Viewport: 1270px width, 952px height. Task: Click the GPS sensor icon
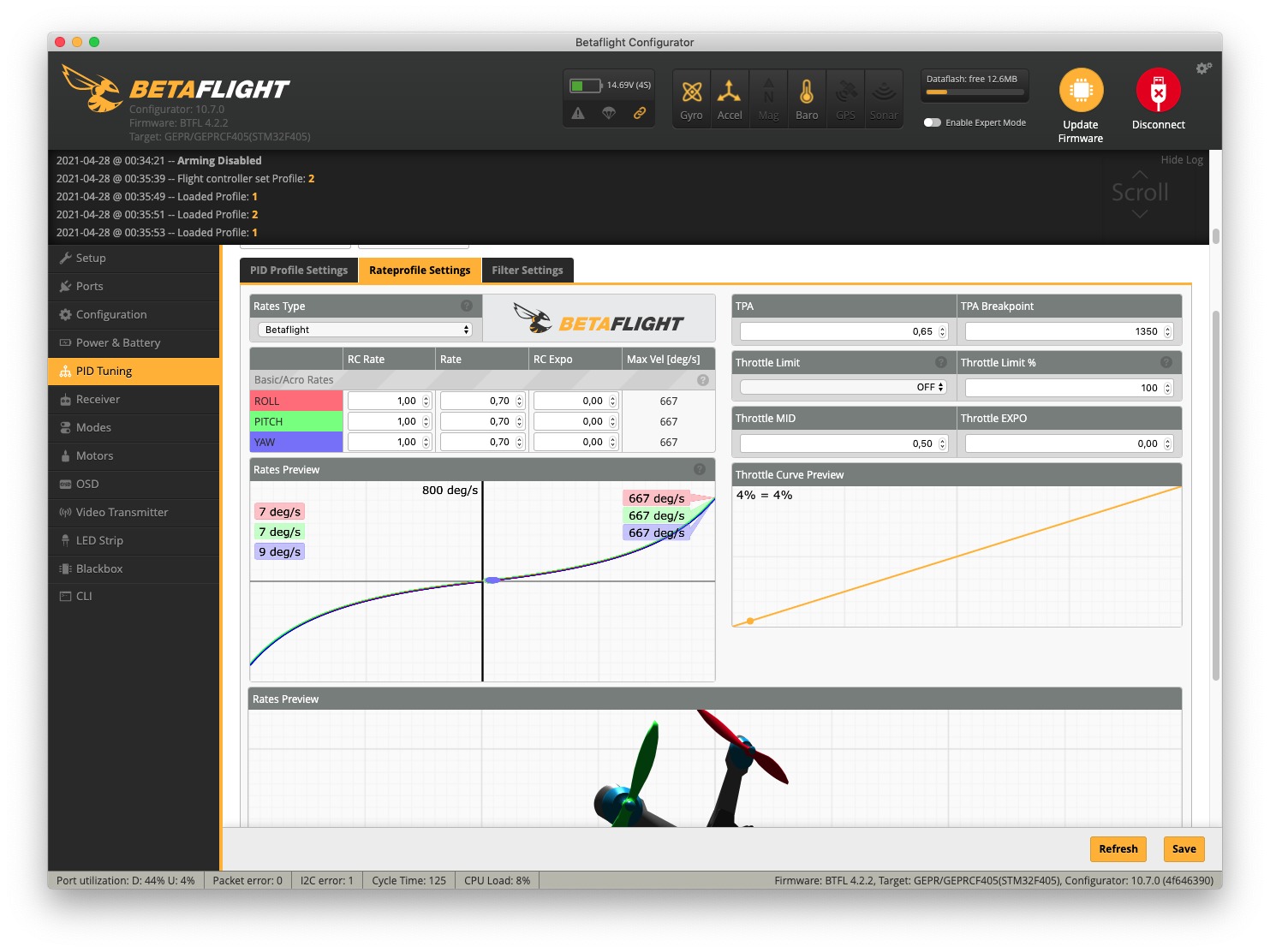click(845, 98)
